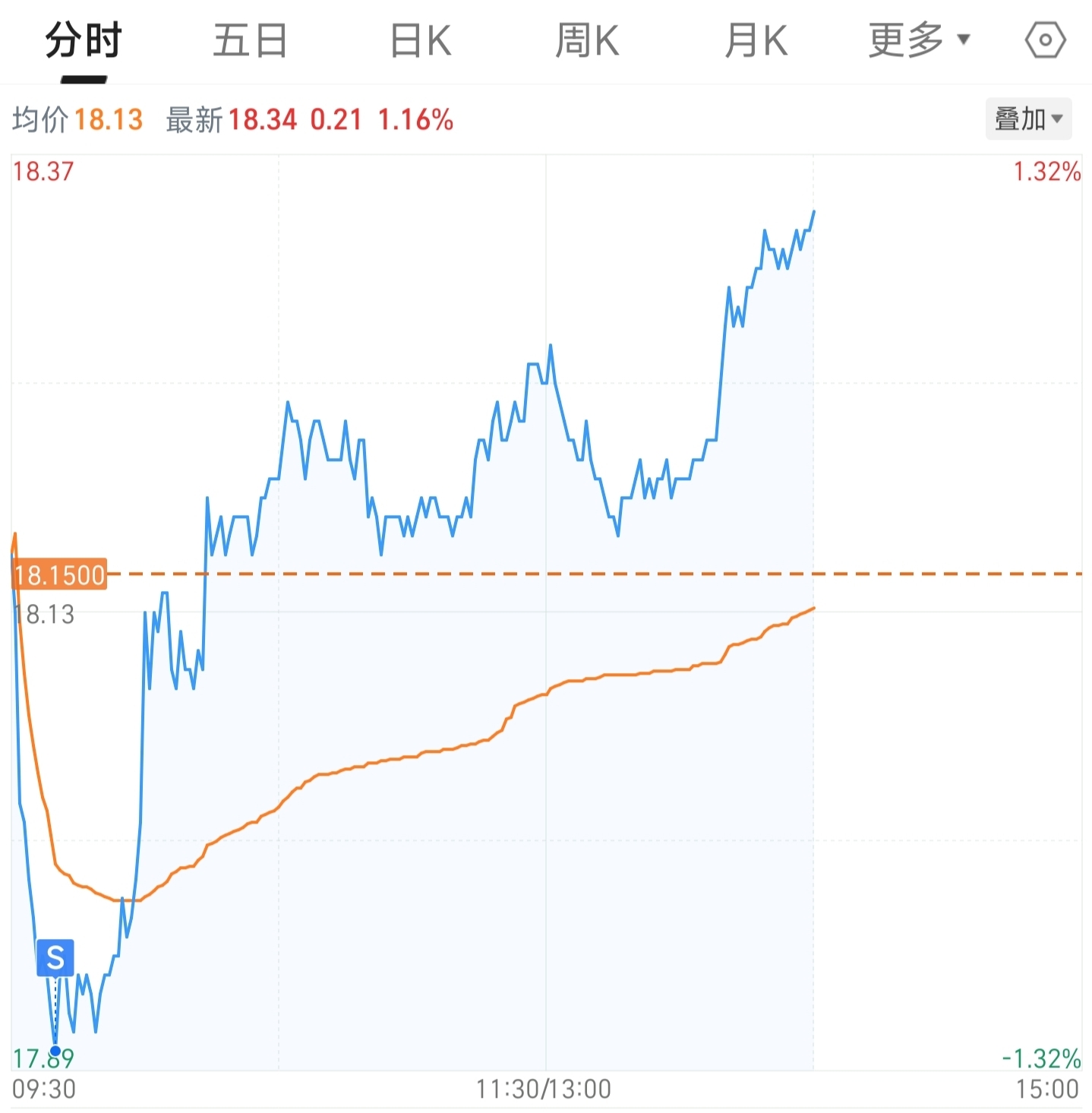Click the 18.1500 orange price label

coord(59,575)
